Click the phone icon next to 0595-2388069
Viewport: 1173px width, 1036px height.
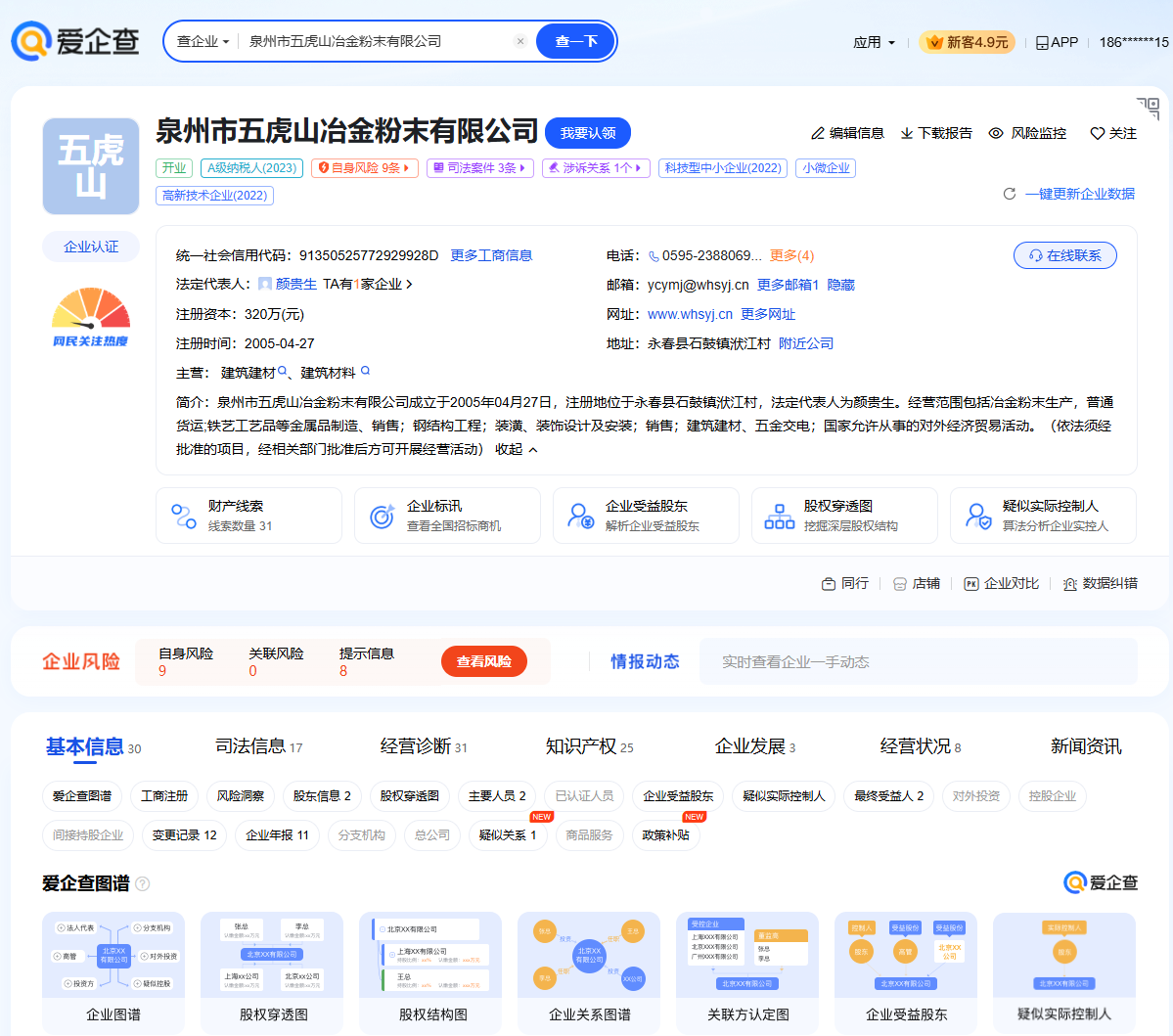(x=654, y=256)
